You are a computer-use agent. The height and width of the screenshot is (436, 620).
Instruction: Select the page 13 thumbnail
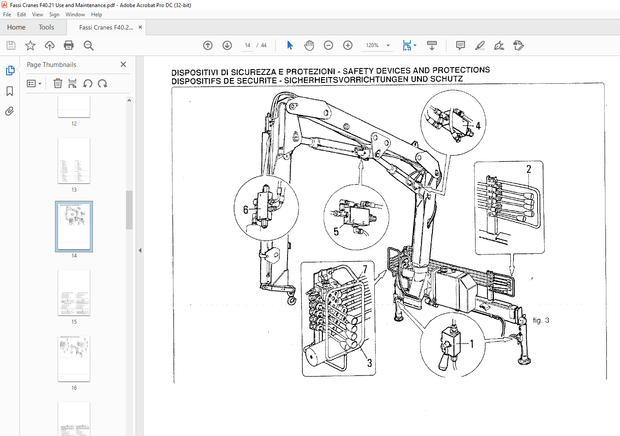tap(74, 160)
